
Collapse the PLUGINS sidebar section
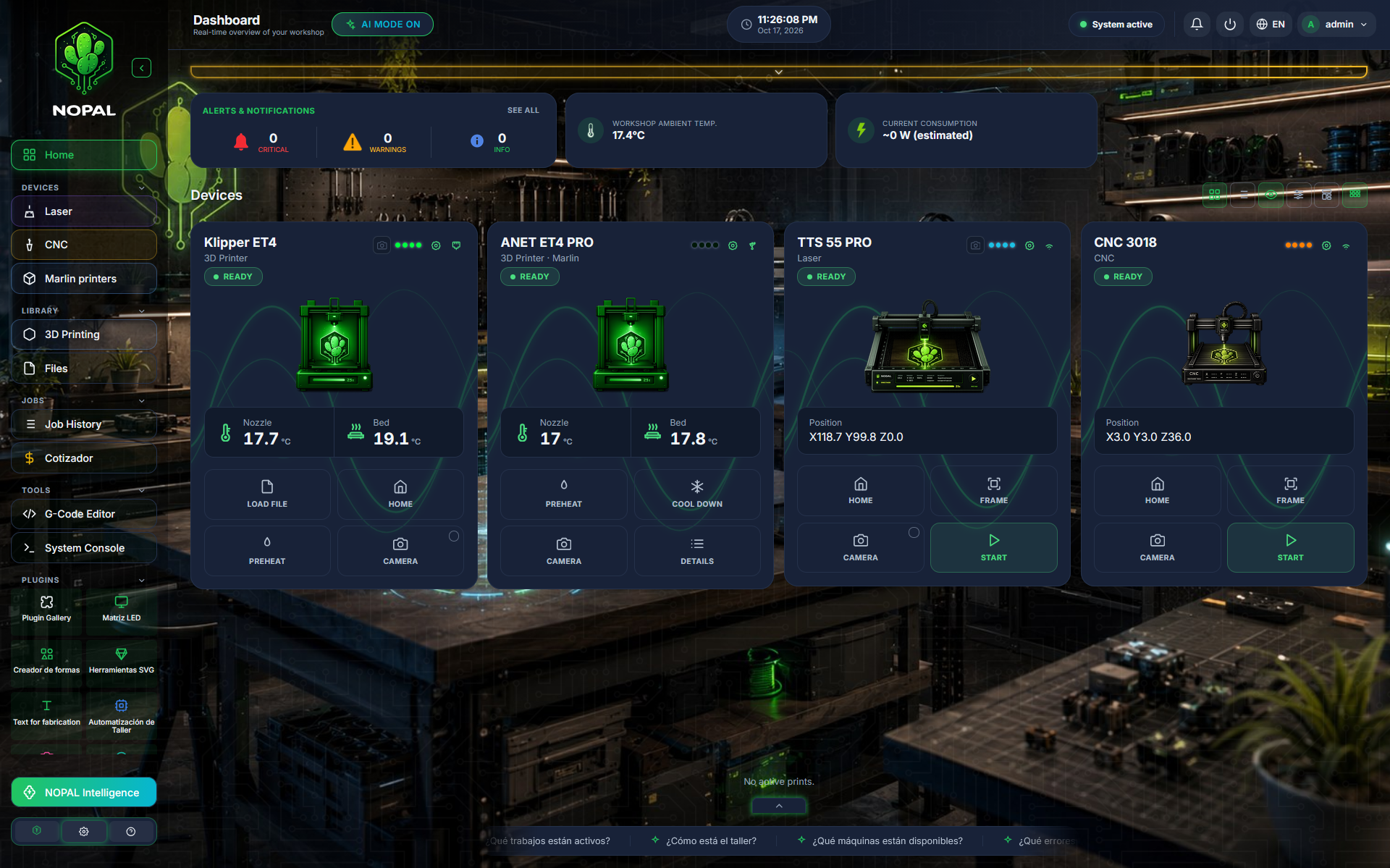point(142,580)
